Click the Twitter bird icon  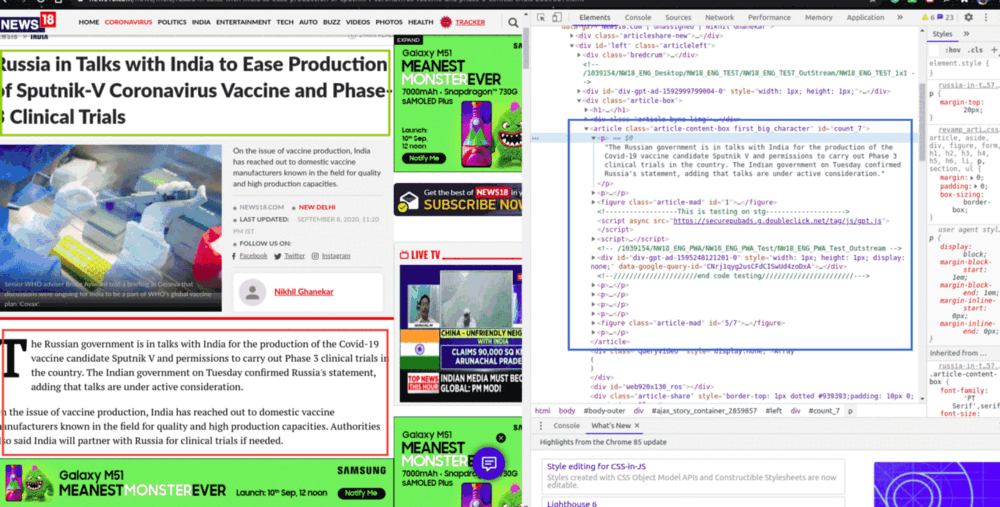tap(277, 256)
